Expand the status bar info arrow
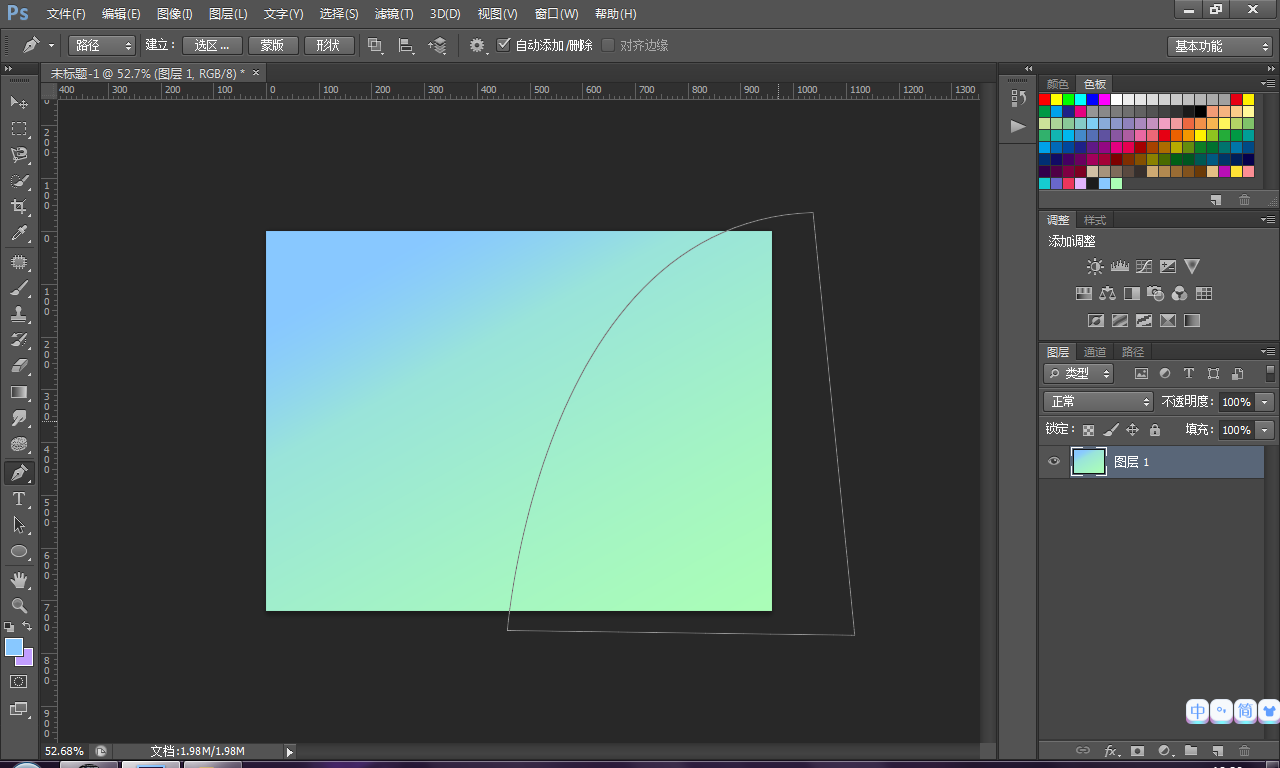Image resolution: width=1280 pixels, height=768 pixels. [290, 751]
